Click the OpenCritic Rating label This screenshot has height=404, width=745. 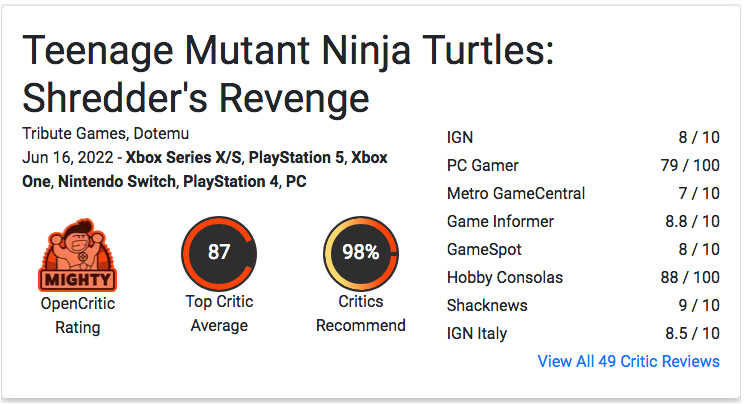(77, 316)
